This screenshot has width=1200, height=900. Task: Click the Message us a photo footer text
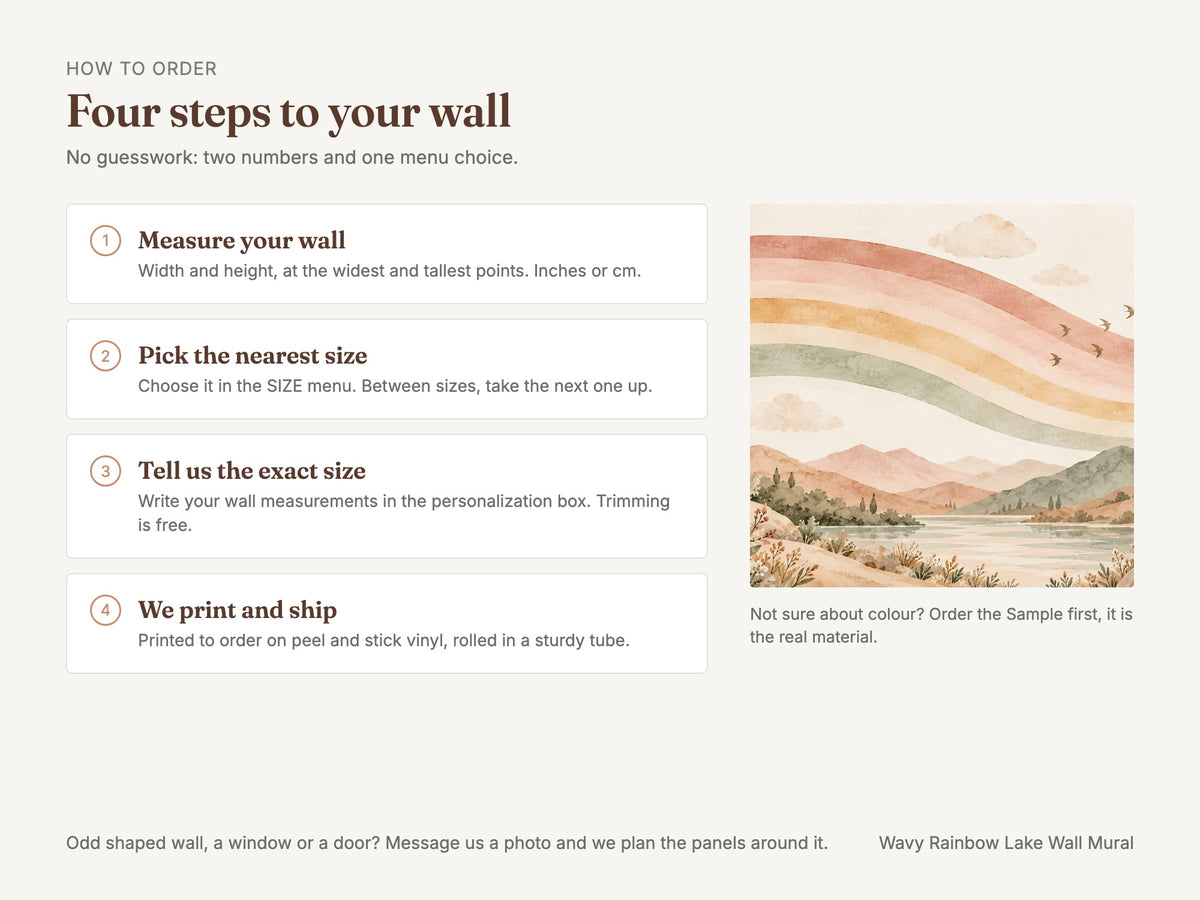[x=447, y=843]
